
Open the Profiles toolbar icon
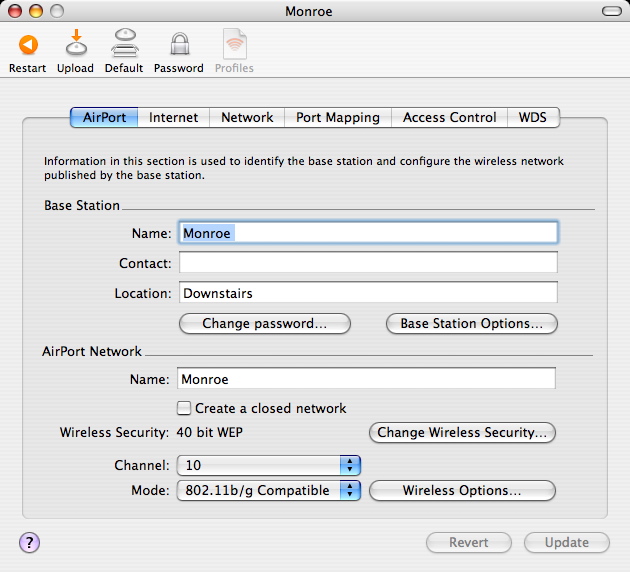235,44
